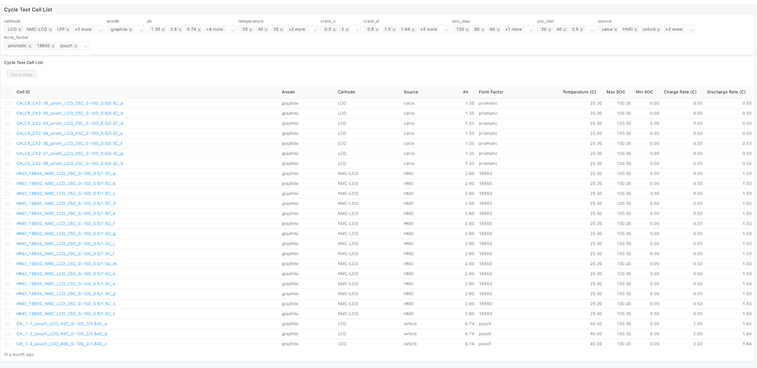Check the row HNEI_18650_NMC_LCO ending 1.5C_m
Image resolution: width=757 pixels, height=368 pixels.
7,264
